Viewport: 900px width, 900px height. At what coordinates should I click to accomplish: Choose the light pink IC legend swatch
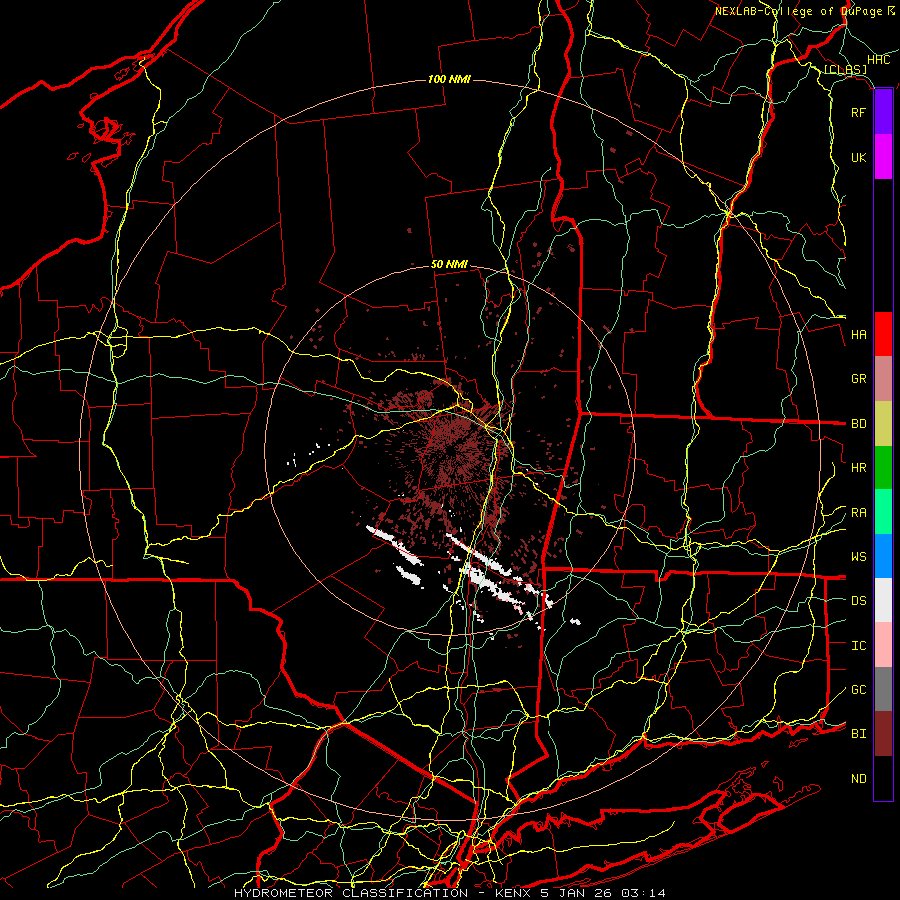tap(883, 645)
